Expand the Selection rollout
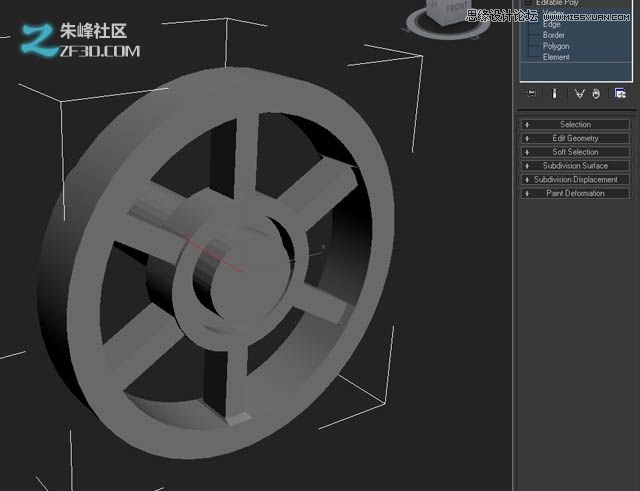This screenshot has width=640, height=491. pos(575,124)
